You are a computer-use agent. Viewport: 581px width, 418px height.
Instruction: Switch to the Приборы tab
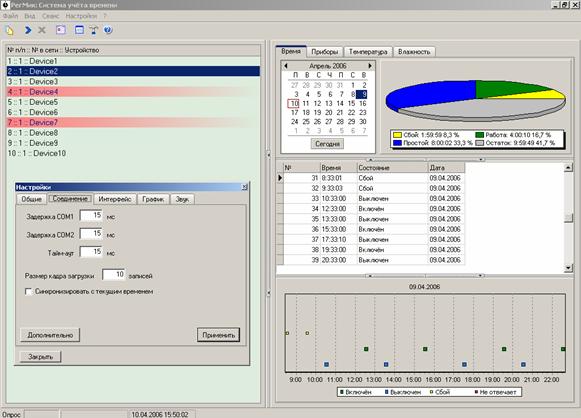[x=325, y=52]
